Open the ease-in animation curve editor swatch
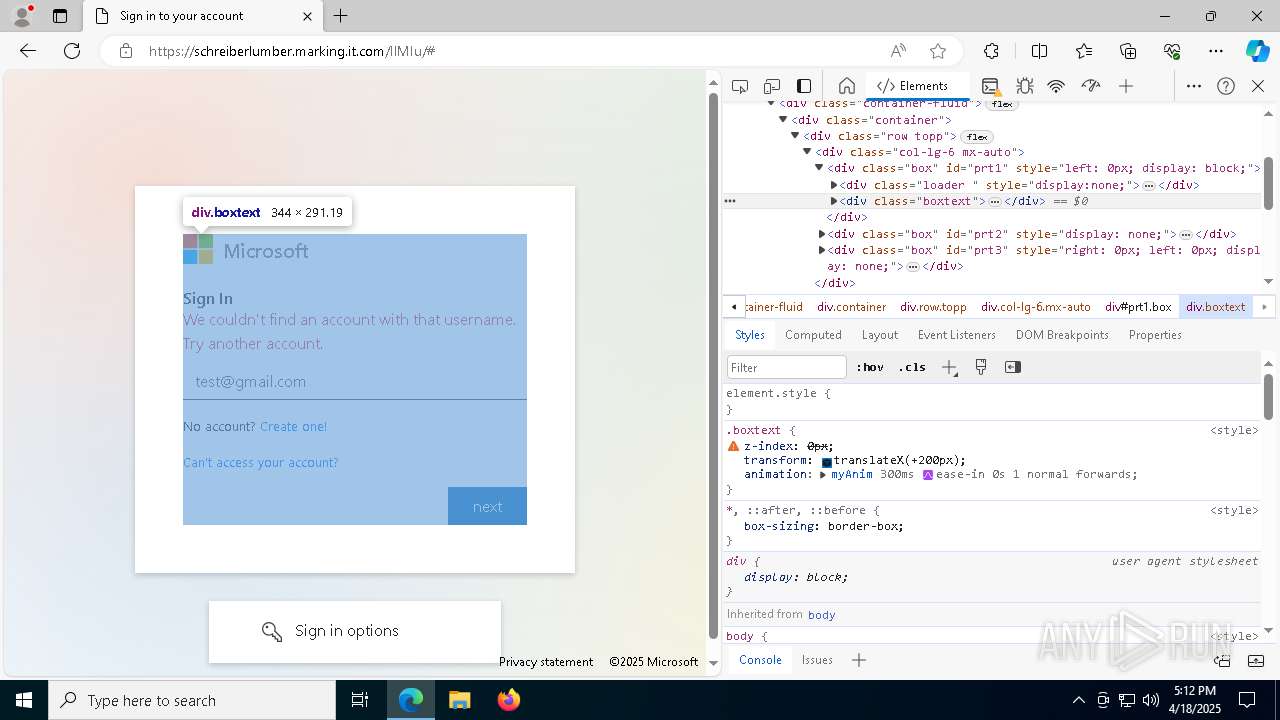Viewport: 1280px width, 720px height. [x=928, y=475]
